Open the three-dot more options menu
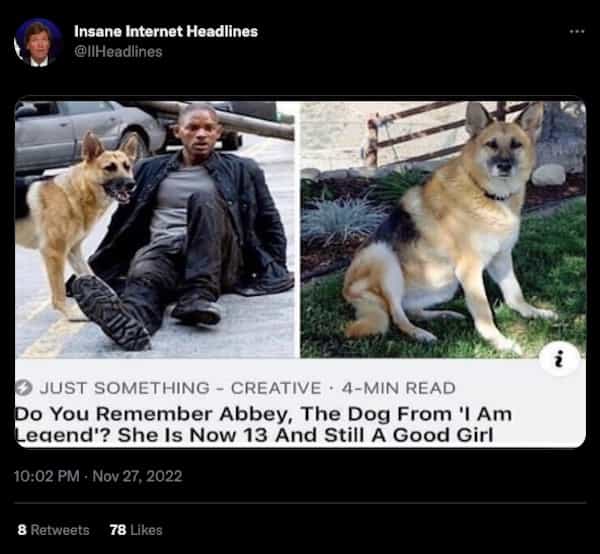Viewport: 600px width, 554px height. pyautogui.click(x=577, y=31)
